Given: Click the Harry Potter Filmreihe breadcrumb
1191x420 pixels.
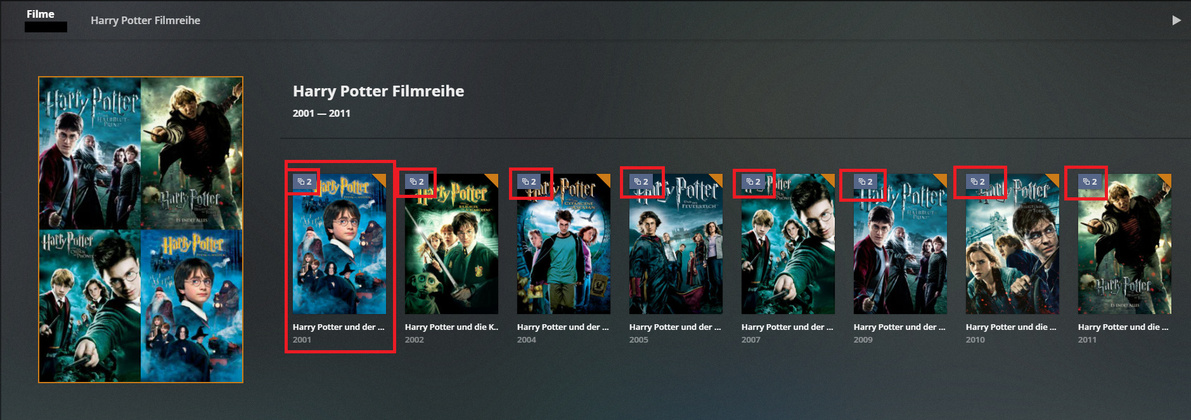Looking at the screenshot, I should (x=145, y=21).
